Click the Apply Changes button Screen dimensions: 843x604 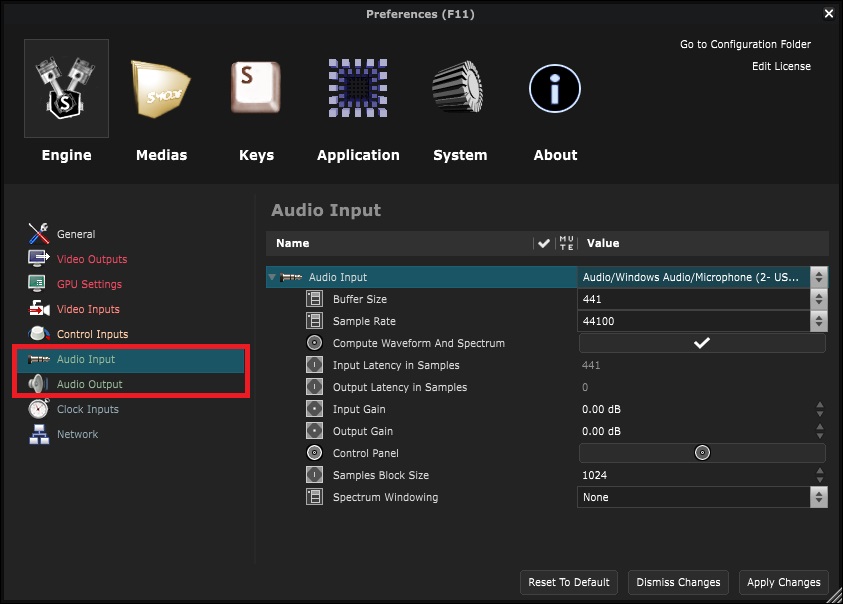784,582
